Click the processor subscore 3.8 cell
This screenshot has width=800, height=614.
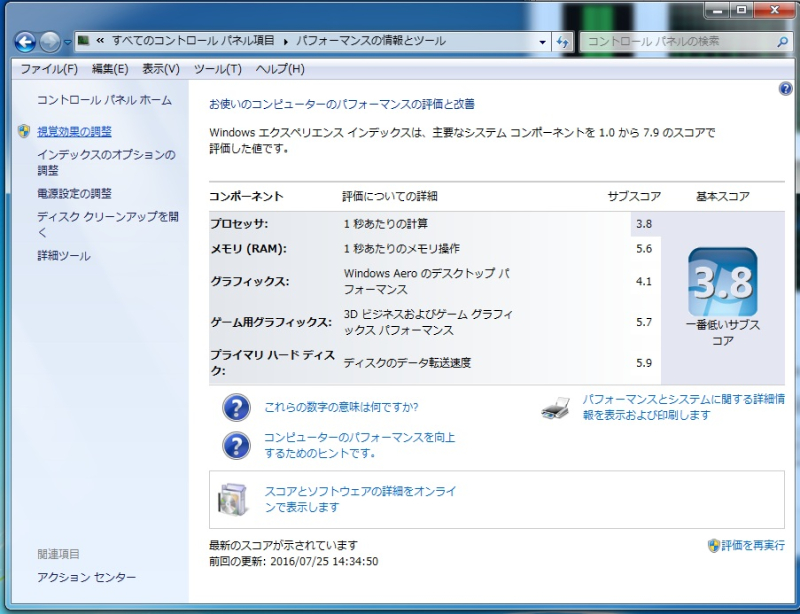pyautogui.click(x=644, y=224)
